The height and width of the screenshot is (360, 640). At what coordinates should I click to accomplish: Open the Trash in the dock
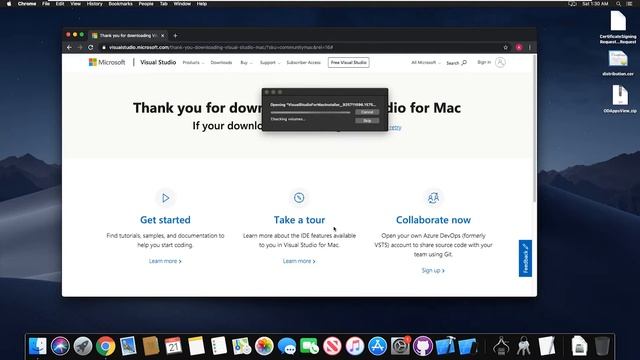coord(602,346)
